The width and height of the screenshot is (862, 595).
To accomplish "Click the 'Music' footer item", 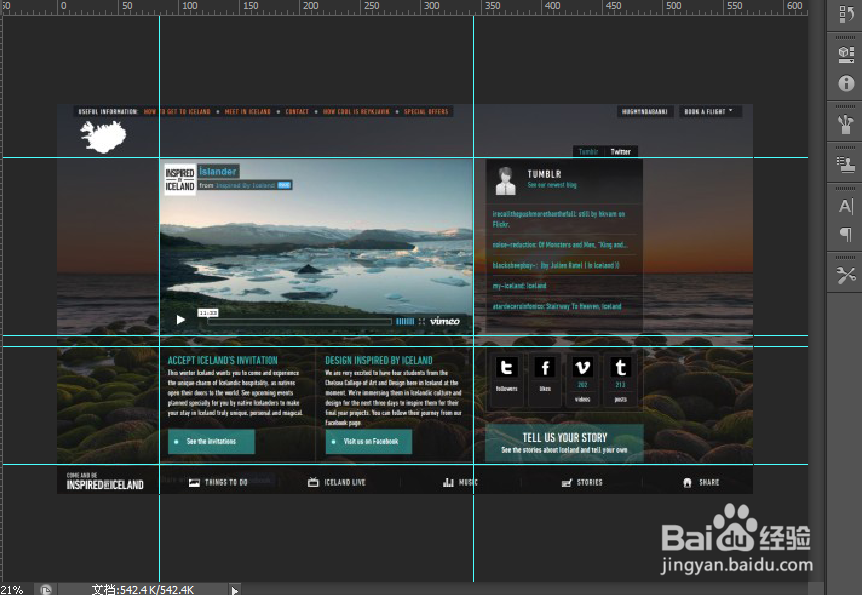I will [x=460, y=482].
